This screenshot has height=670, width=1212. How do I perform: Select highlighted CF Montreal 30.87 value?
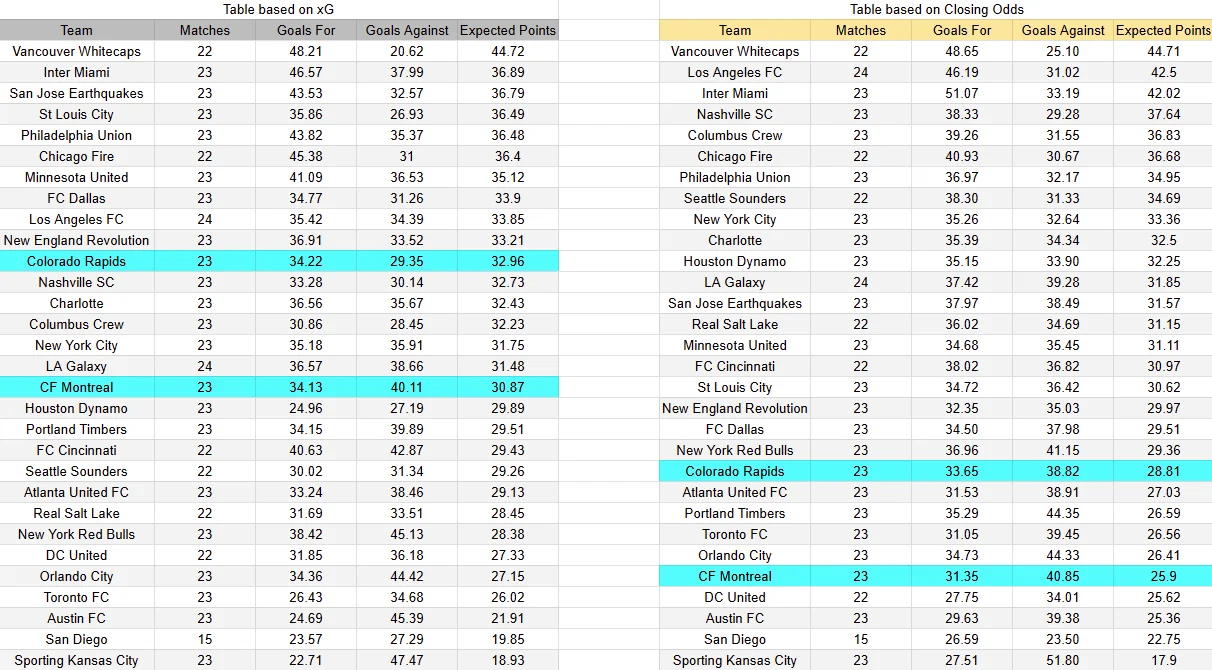coord(508,387)
